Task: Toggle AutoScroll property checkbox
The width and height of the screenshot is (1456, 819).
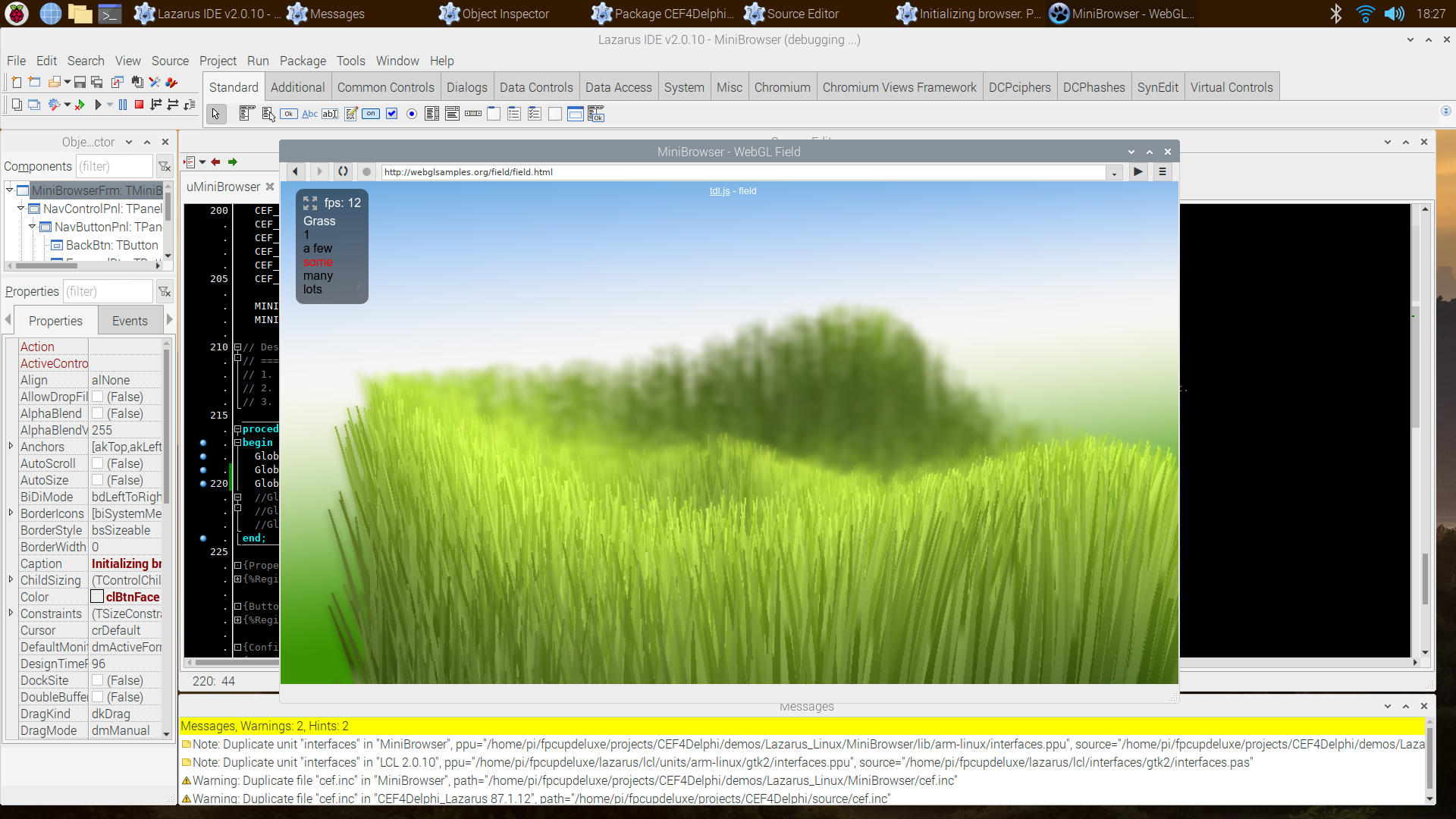Action: click(98, 463)
